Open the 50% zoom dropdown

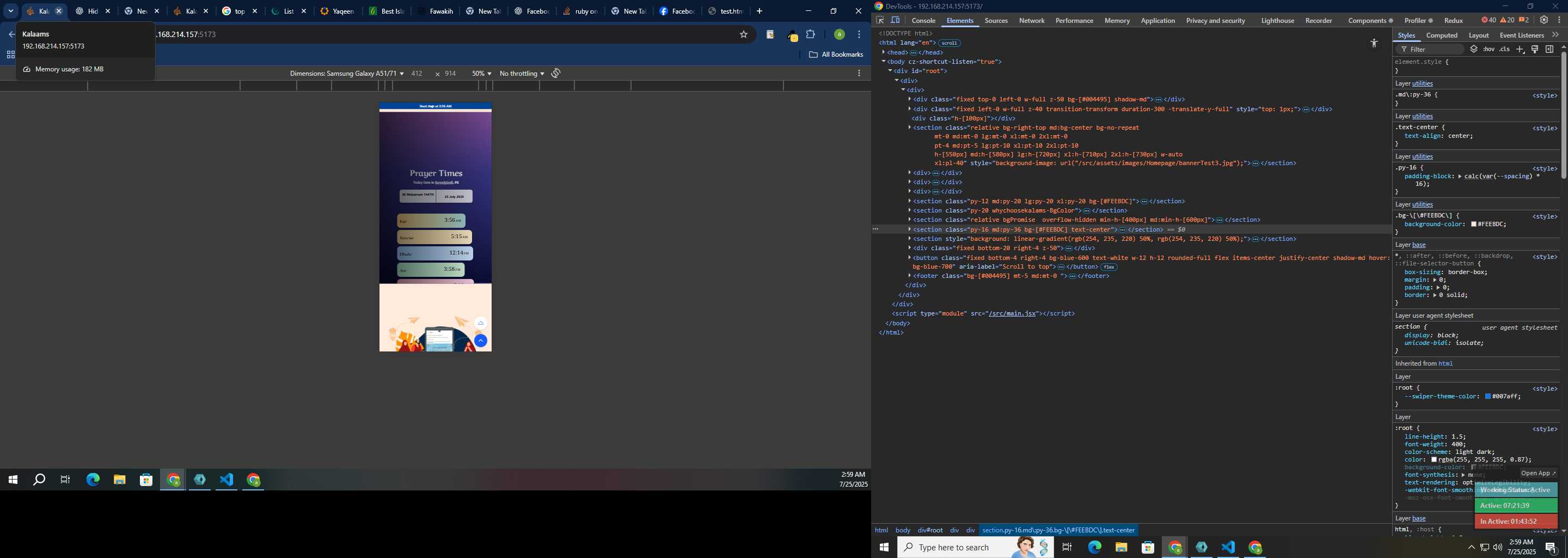pyautogui.click(x=481, y=74)
